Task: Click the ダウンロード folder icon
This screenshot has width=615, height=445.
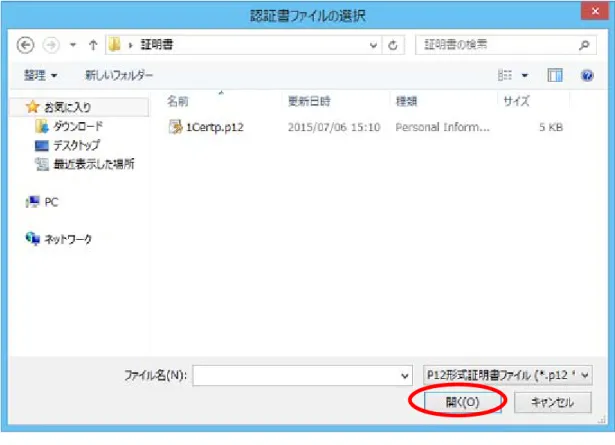Action: click(42, 126)
